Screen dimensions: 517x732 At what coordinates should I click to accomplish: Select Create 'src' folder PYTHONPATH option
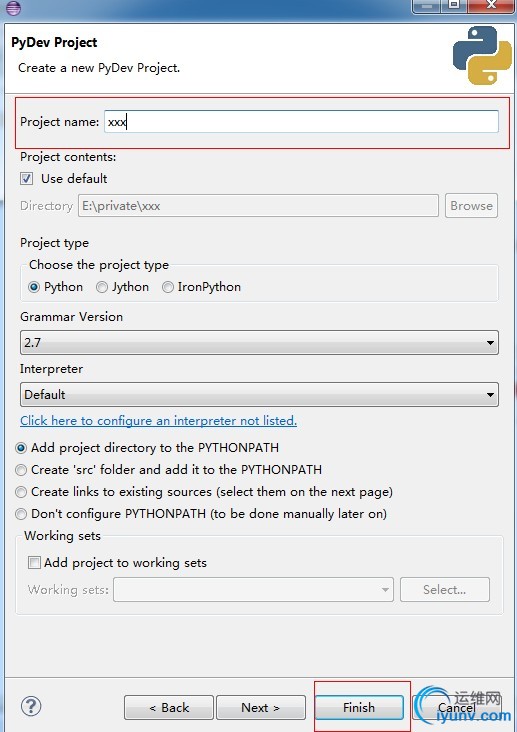[x=21, y=470]
